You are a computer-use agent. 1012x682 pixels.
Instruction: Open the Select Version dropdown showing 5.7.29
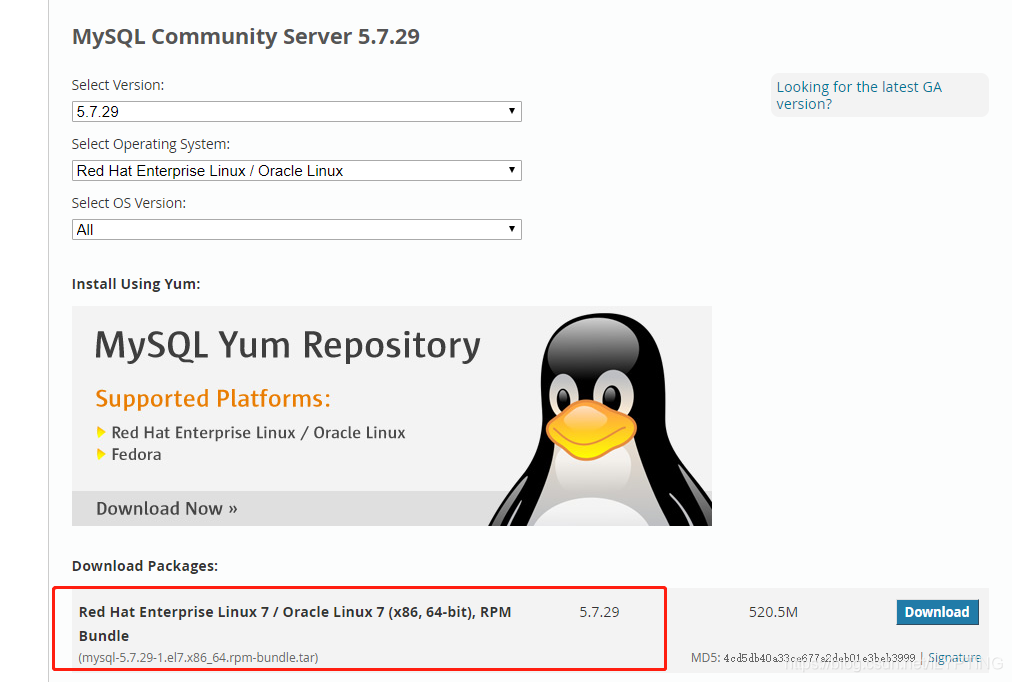point(296,112)
